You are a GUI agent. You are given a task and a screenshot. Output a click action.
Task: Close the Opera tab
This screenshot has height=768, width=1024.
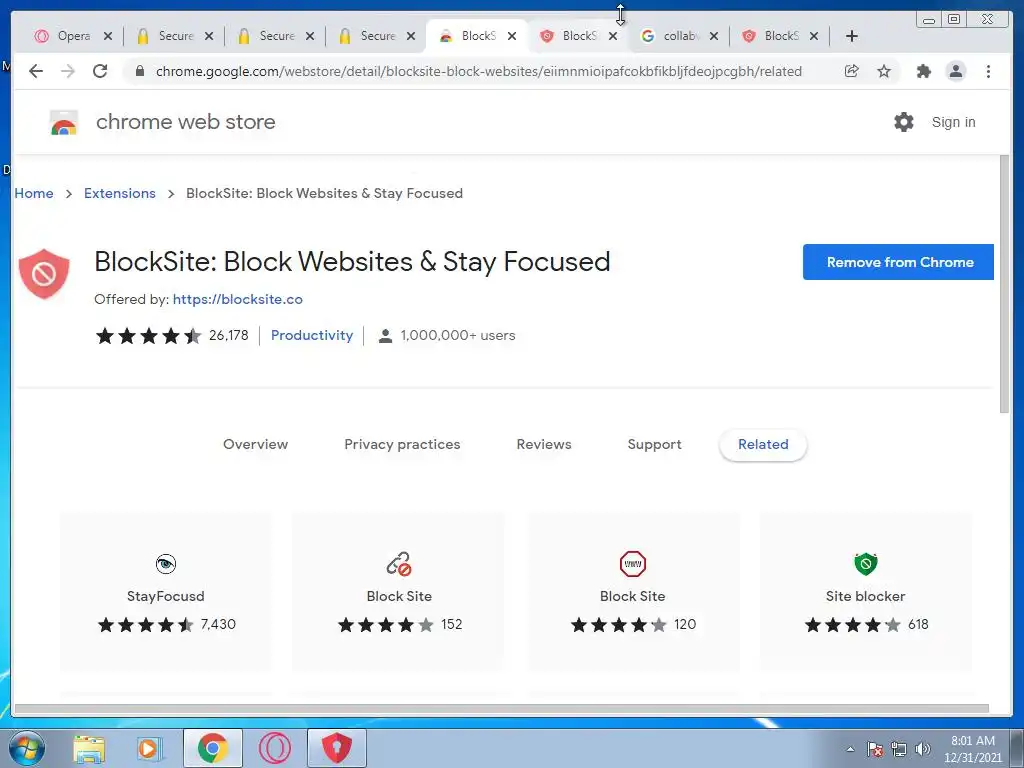(108, 36)
